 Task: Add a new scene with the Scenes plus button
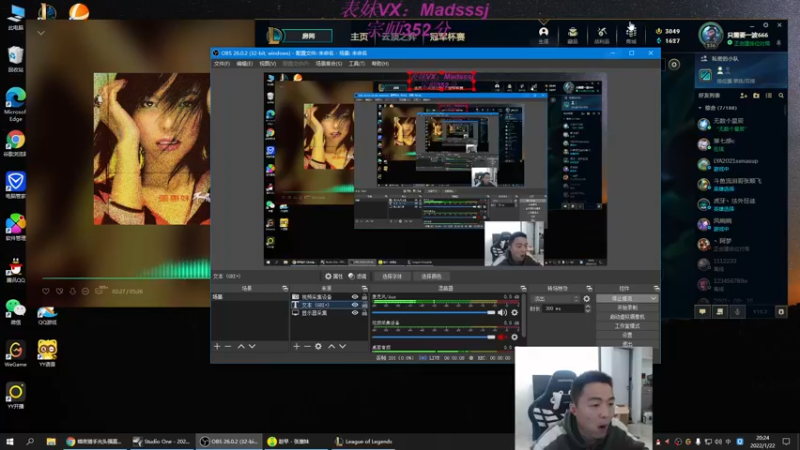pyautogui.click(x=217, y=346)
